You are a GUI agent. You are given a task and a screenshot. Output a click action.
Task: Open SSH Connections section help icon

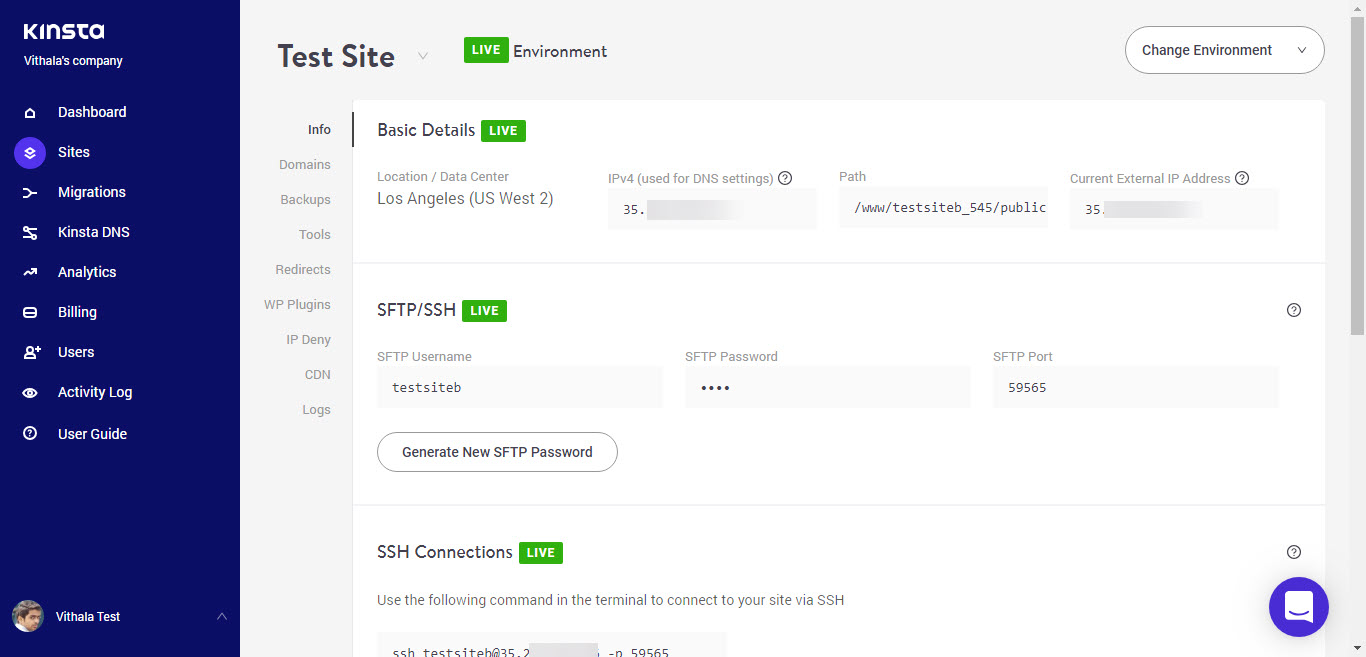pos(1294,552)
